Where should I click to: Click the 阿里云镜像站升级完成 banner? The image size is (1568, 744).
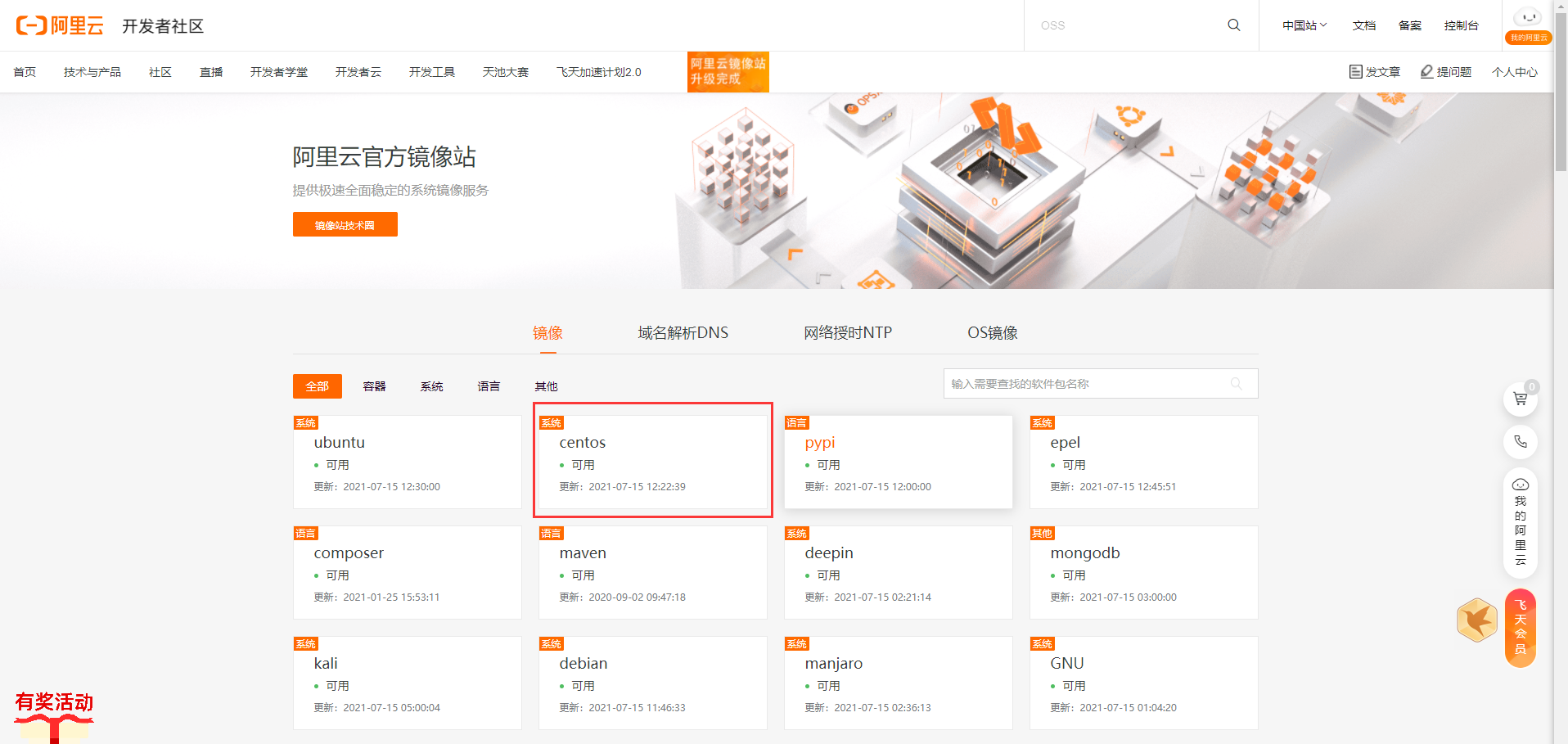coord(728,72)
